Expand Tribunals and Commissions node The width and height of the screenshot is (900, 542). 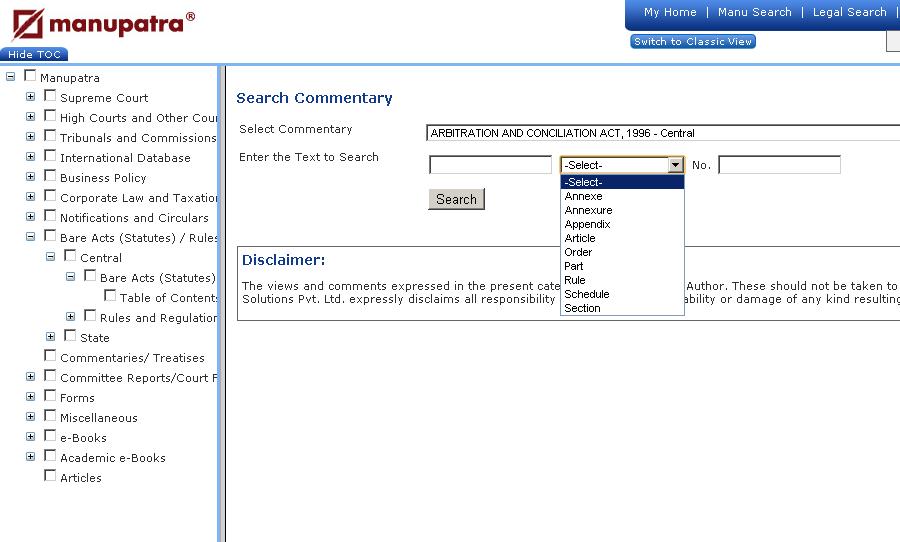click(30, 137)
